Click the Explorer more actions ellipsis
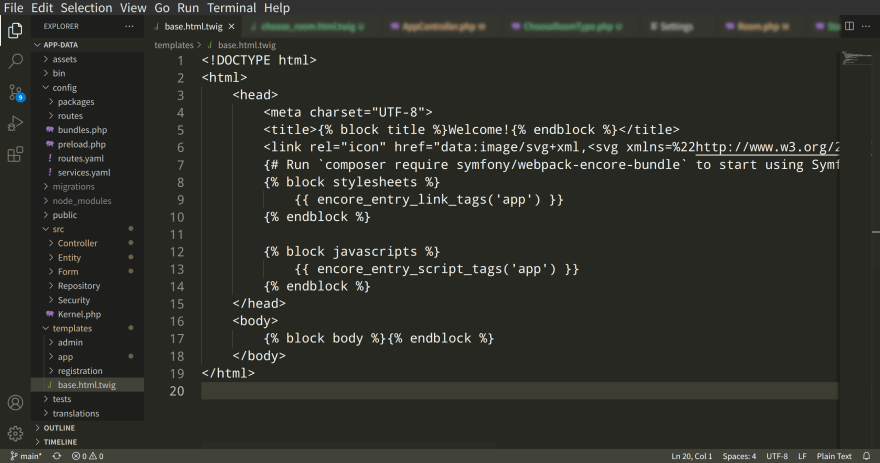 coord(130,26)
